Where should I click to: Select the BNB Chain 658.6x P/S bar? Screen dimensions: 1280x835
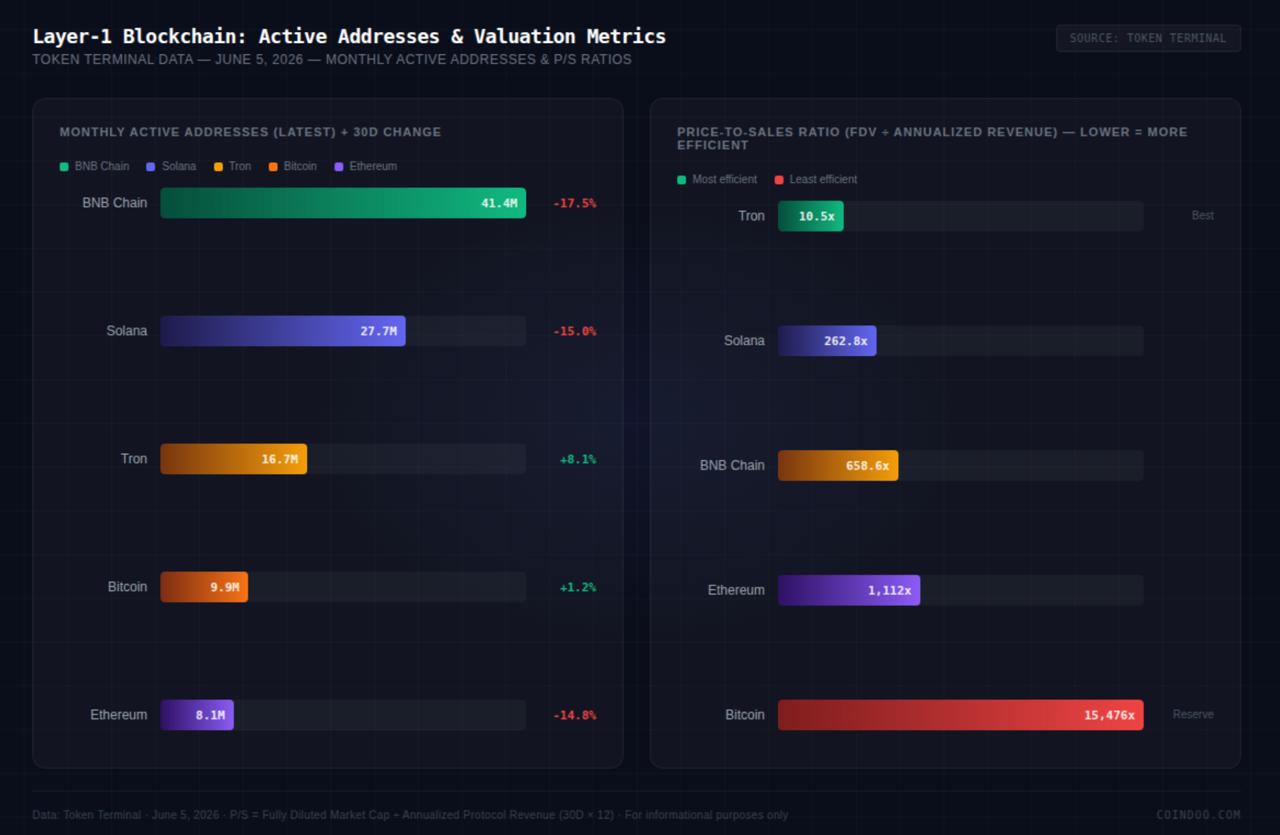(838, 465)
